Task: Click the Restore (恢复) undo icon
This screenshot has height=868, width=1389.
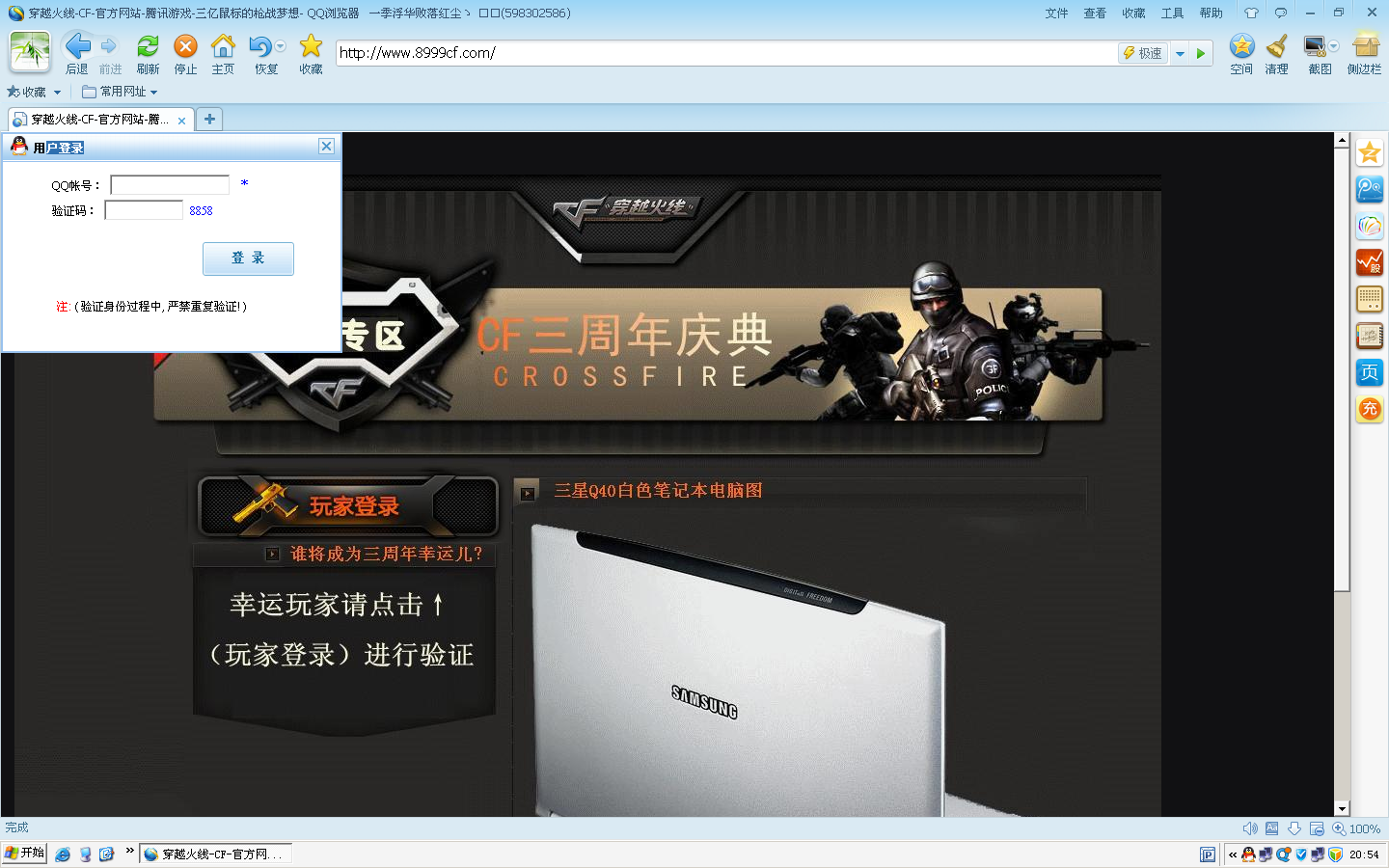Action: click(x=260, y=46)
